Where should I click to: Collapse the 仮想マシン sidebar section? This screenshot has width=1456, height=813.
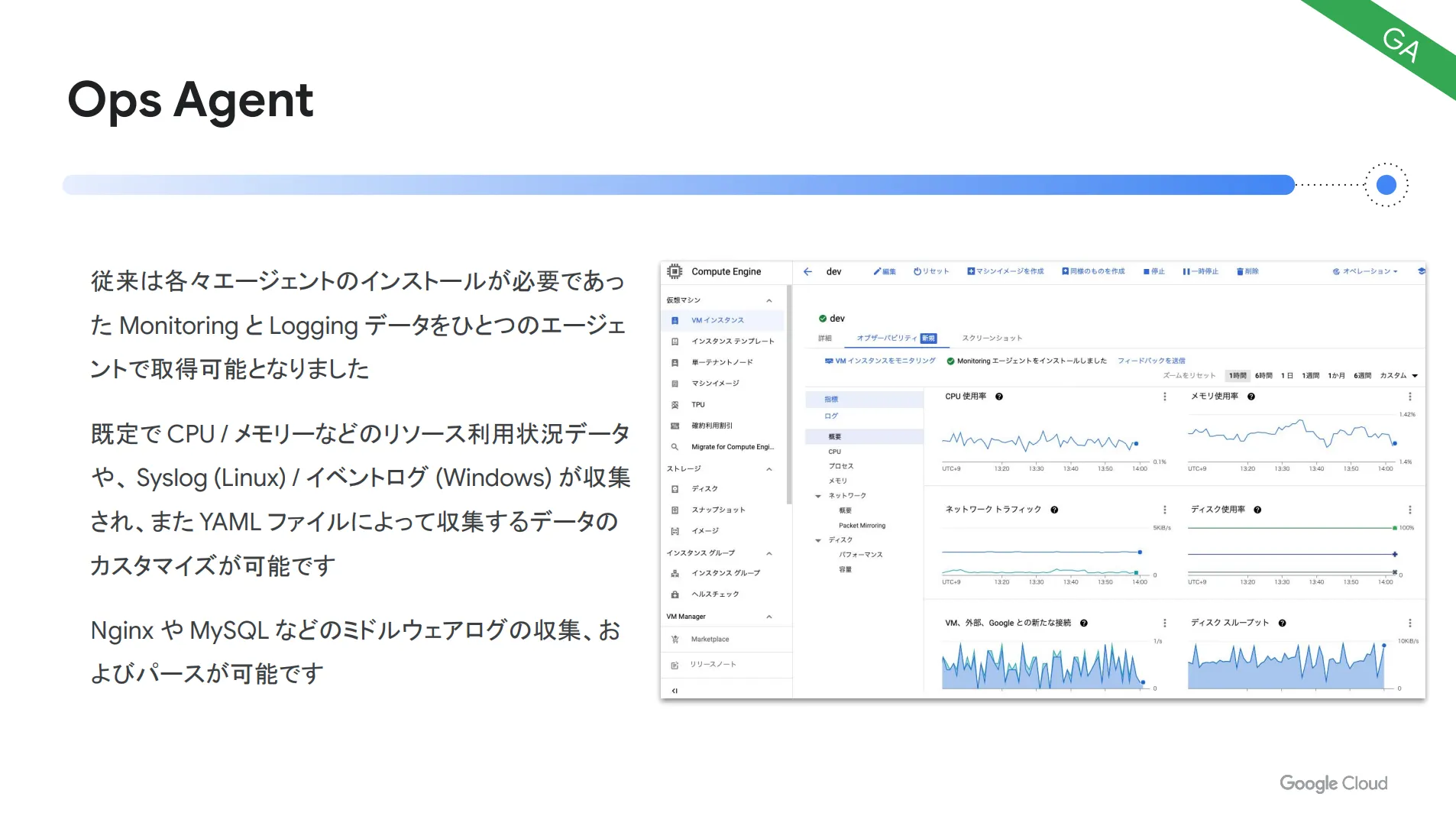coord(769,300)
